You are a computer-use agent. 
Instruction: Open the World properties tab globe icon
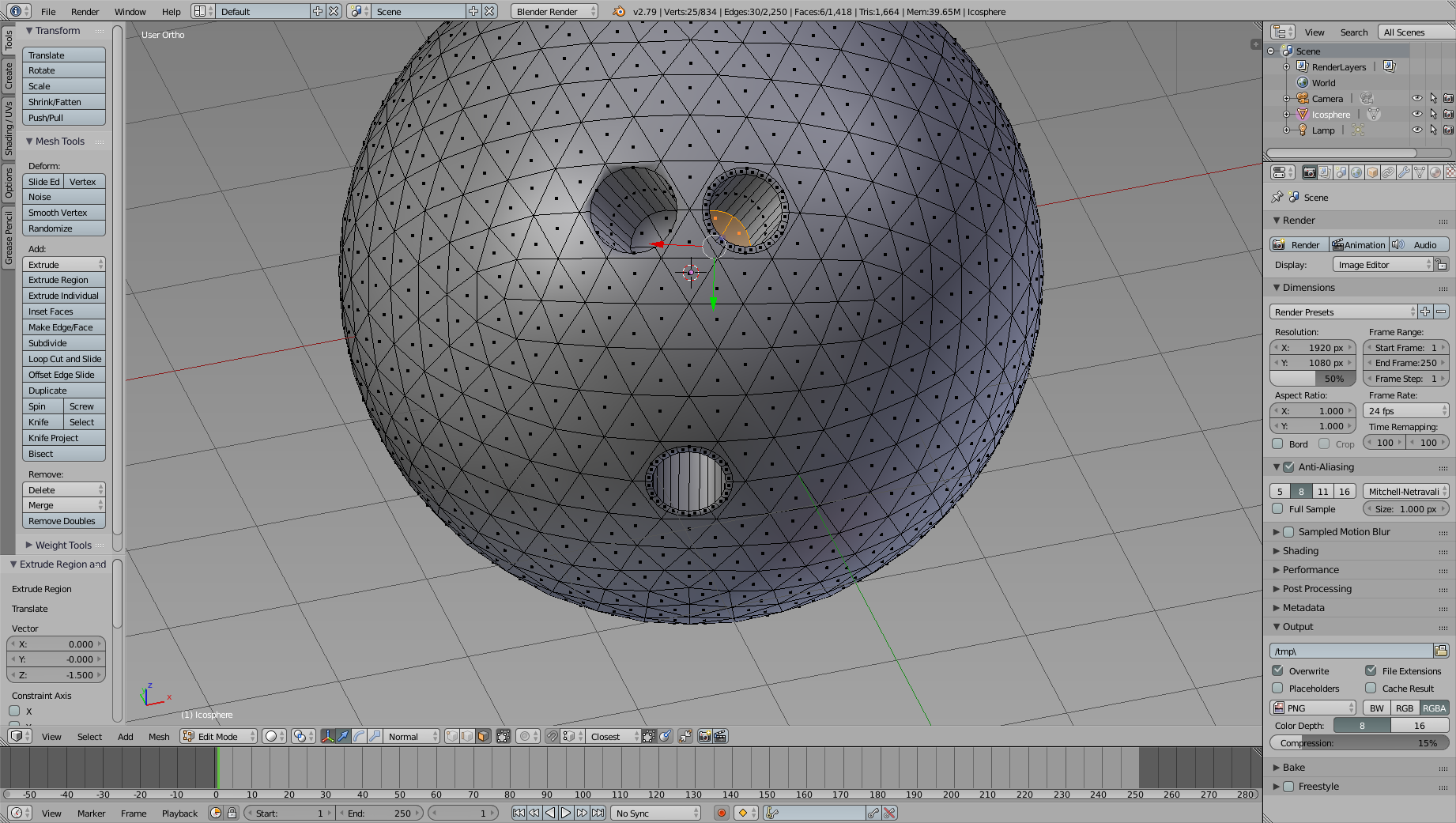[1356, 172]
